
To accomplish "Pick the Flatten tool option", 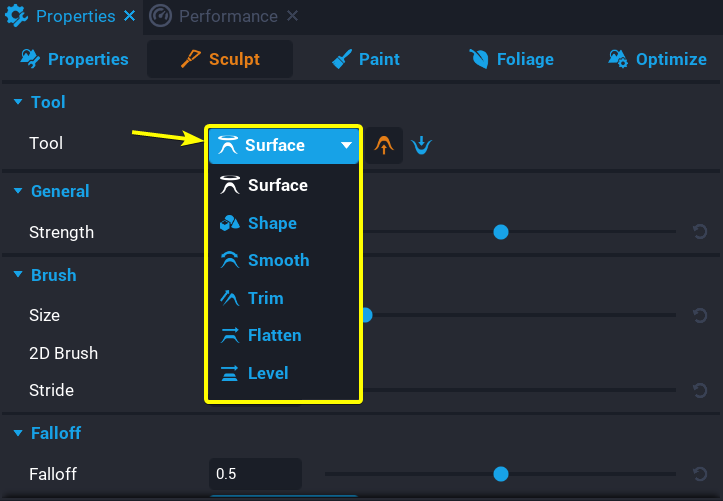I will coord(274,335).
